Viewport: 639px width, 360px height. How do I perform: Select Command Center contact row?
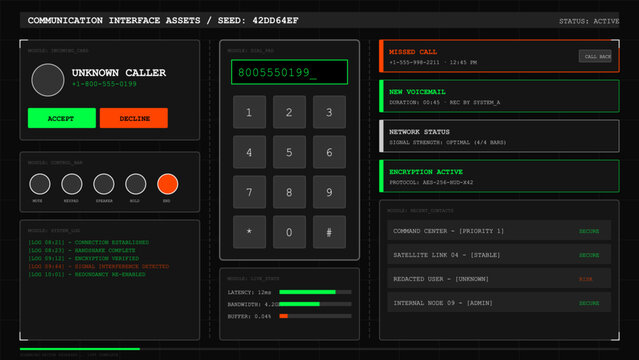[x=499, y=231]
